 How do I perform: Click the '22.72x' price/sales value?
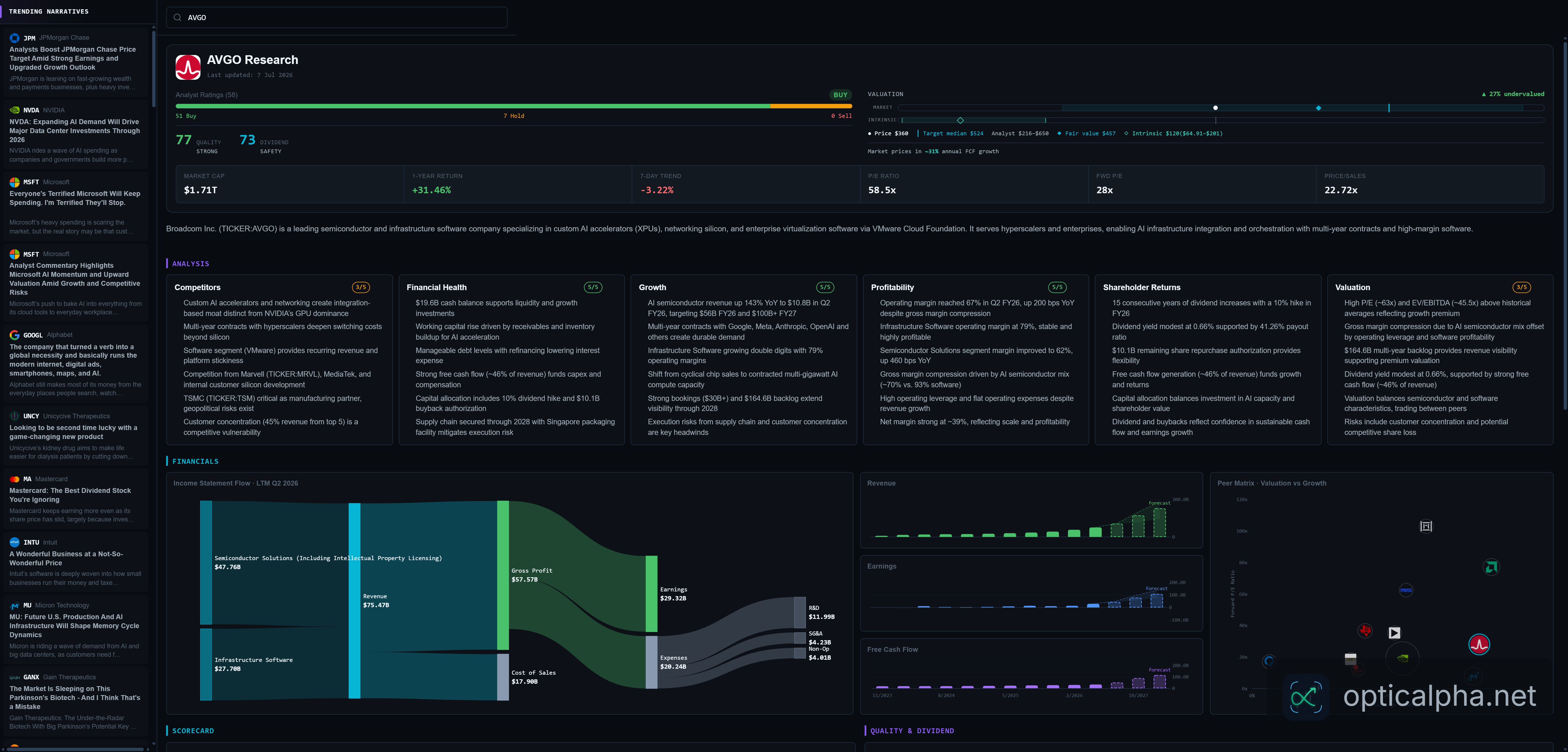pyautogui.click(x=1341, y=191)
